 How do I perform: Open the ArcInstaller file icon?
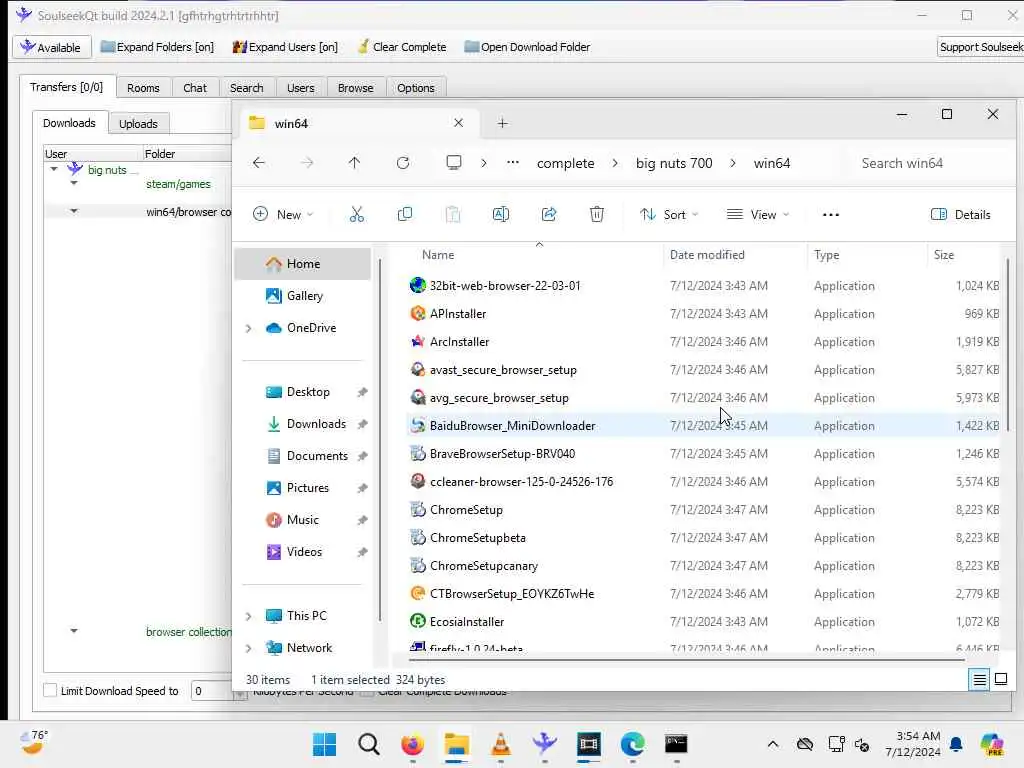(x=417, y=342)
